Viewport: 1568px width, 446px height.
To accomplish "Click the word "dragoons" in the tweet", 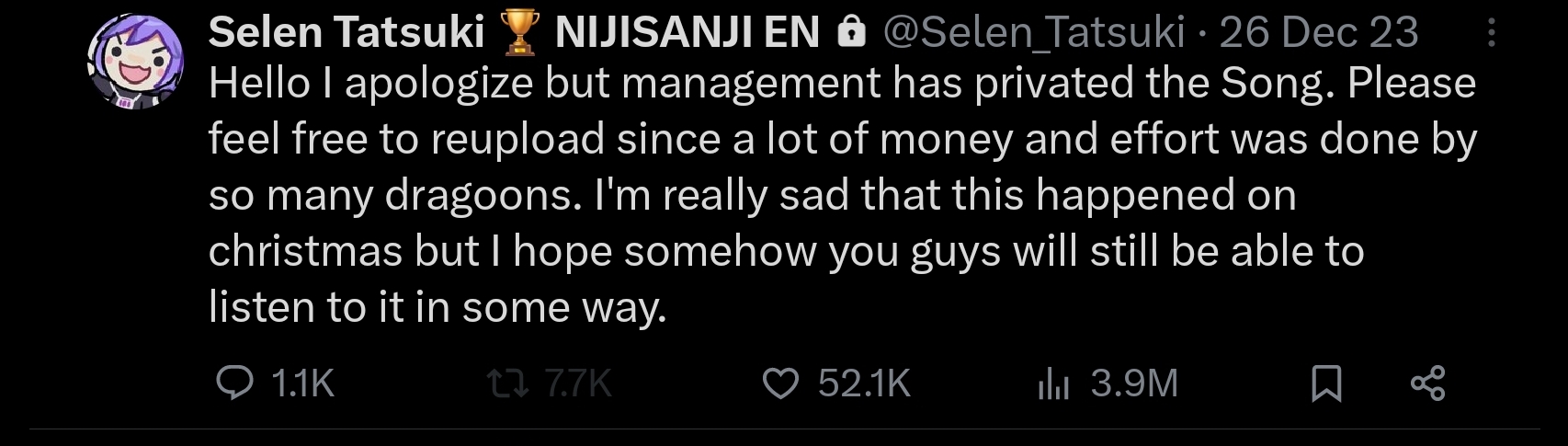I will pyautogui.click(x=478, y=195).
